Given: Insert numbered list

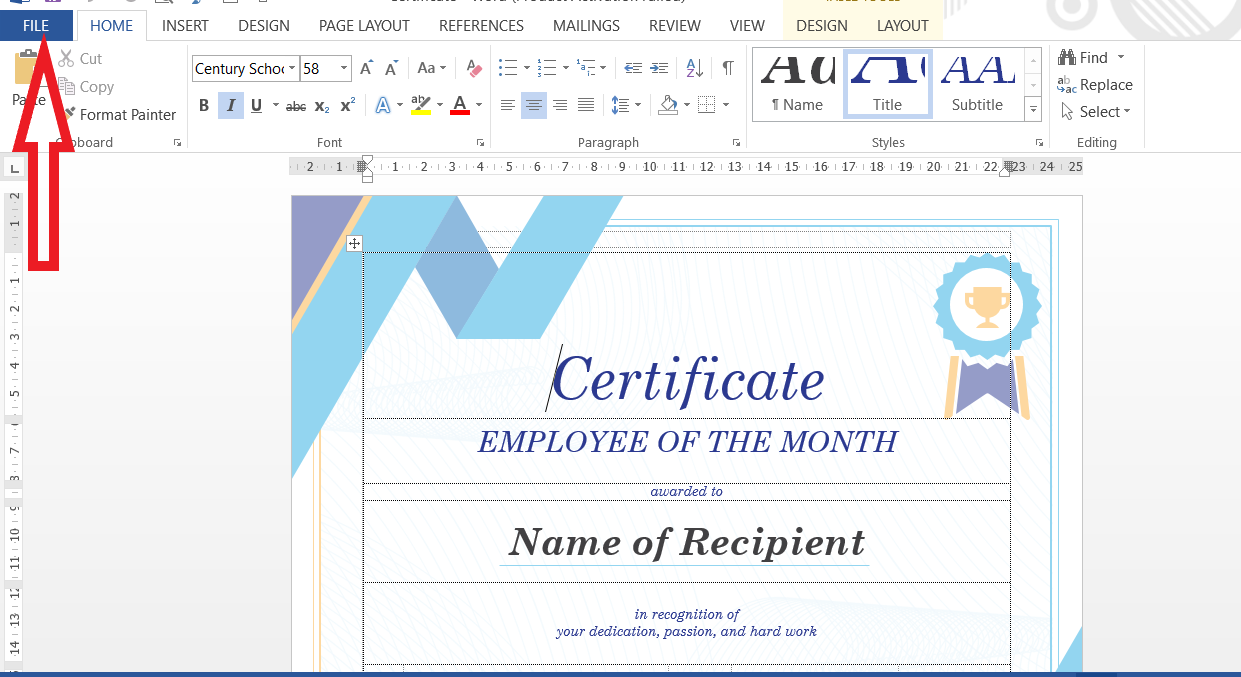Looking at the screenshot, I should (x=546, y=68).
